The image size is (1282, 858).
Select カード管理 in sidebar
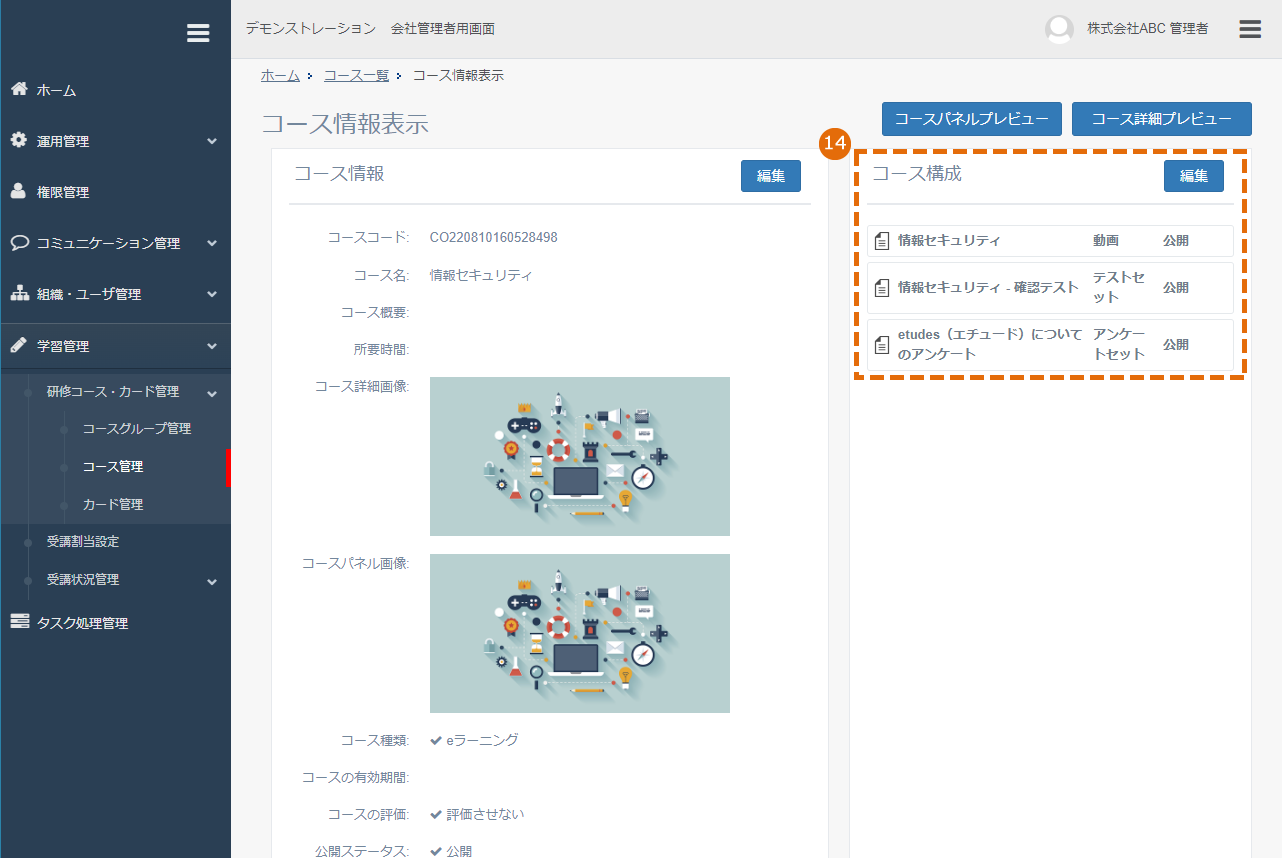point(113,504)
